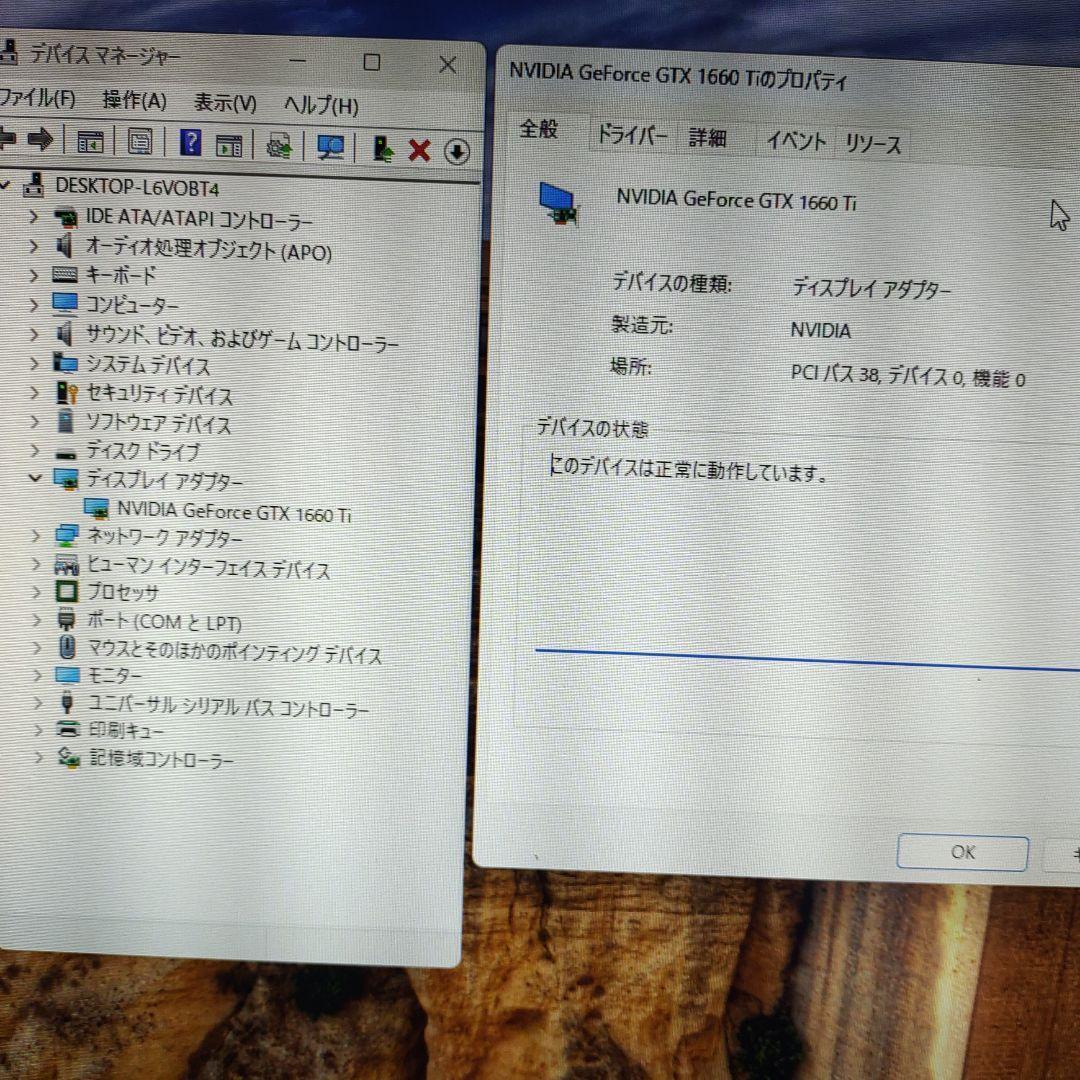
Task: Click the ユニバーサル シリアル バス USB icon
Action: point(67,702)
